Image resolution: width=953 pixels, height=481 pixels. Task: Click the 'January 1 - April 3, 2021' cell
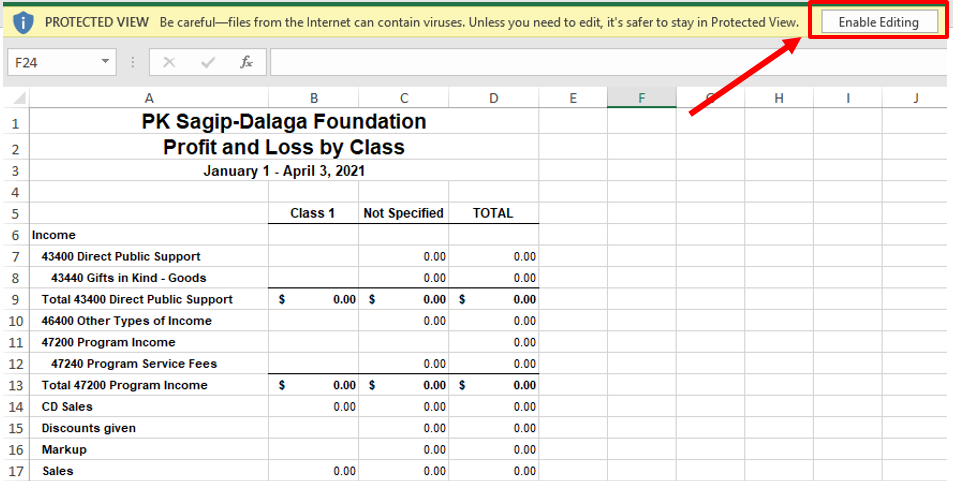pyautogui.click(x=284, y=171)
